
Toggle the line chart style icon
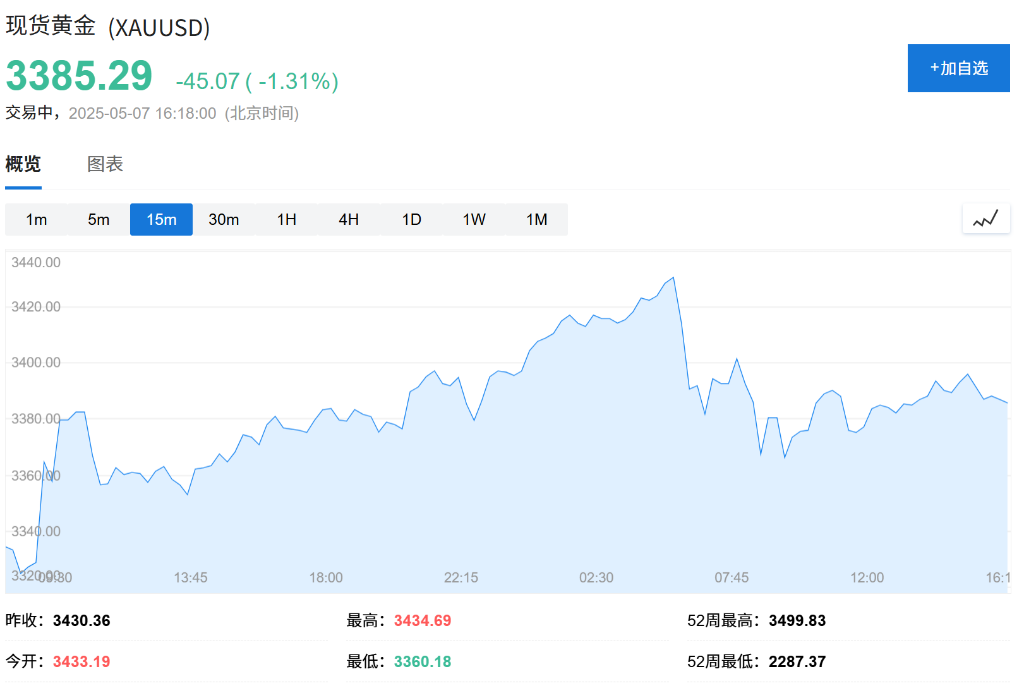pyautogui.click(x=985, y=219)
